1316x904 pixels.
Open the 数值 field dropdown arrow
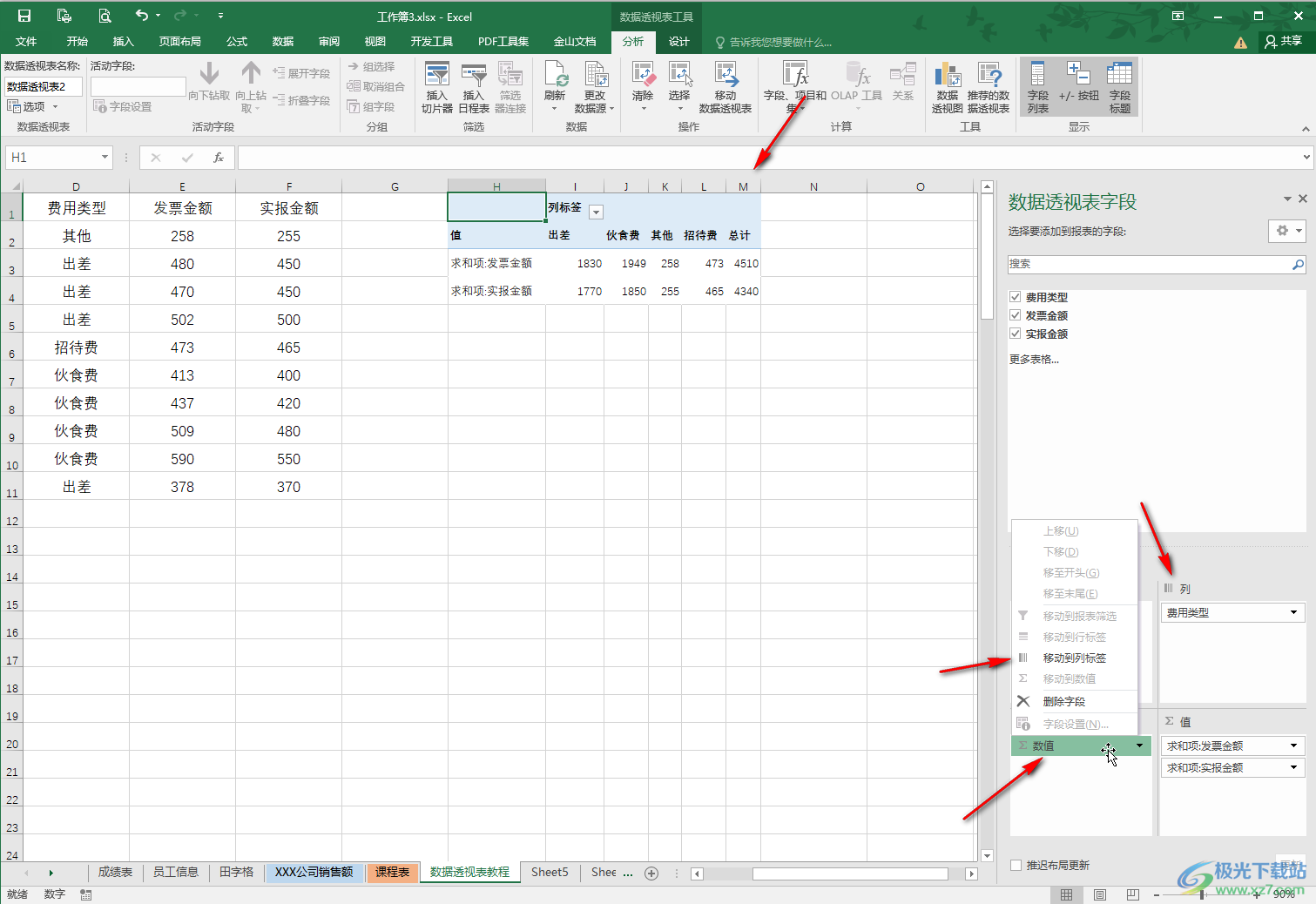coord(1139,745)
